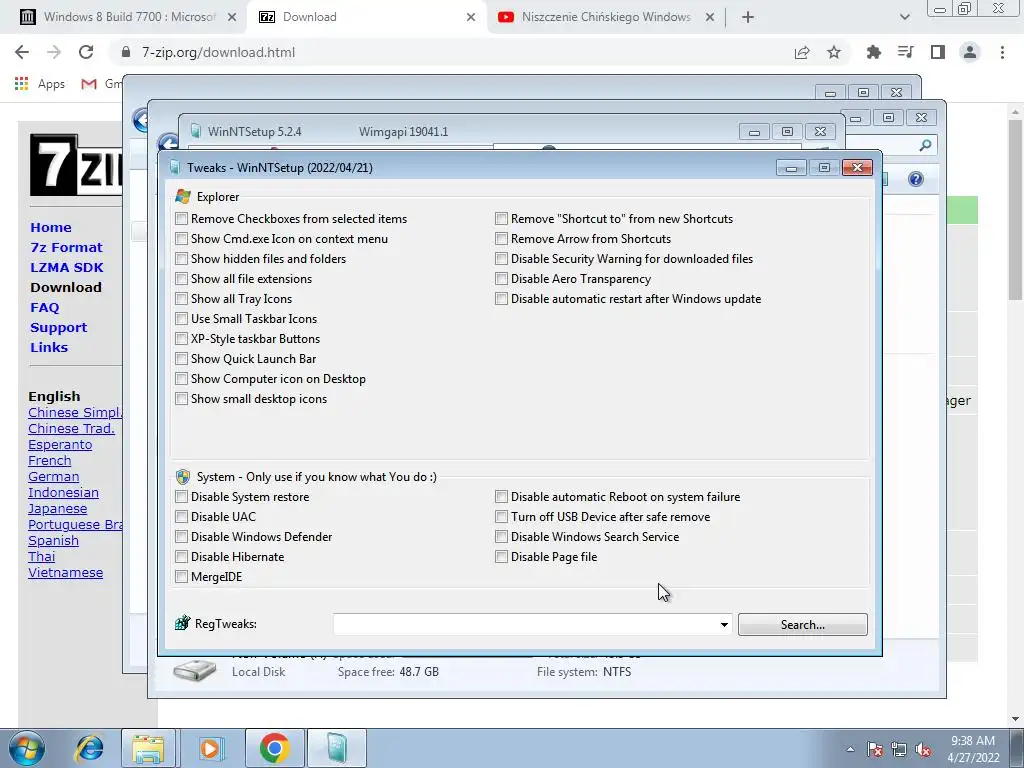Check Disable Hibernate
Screen dimensions: 1024x768
coord(182,557)
